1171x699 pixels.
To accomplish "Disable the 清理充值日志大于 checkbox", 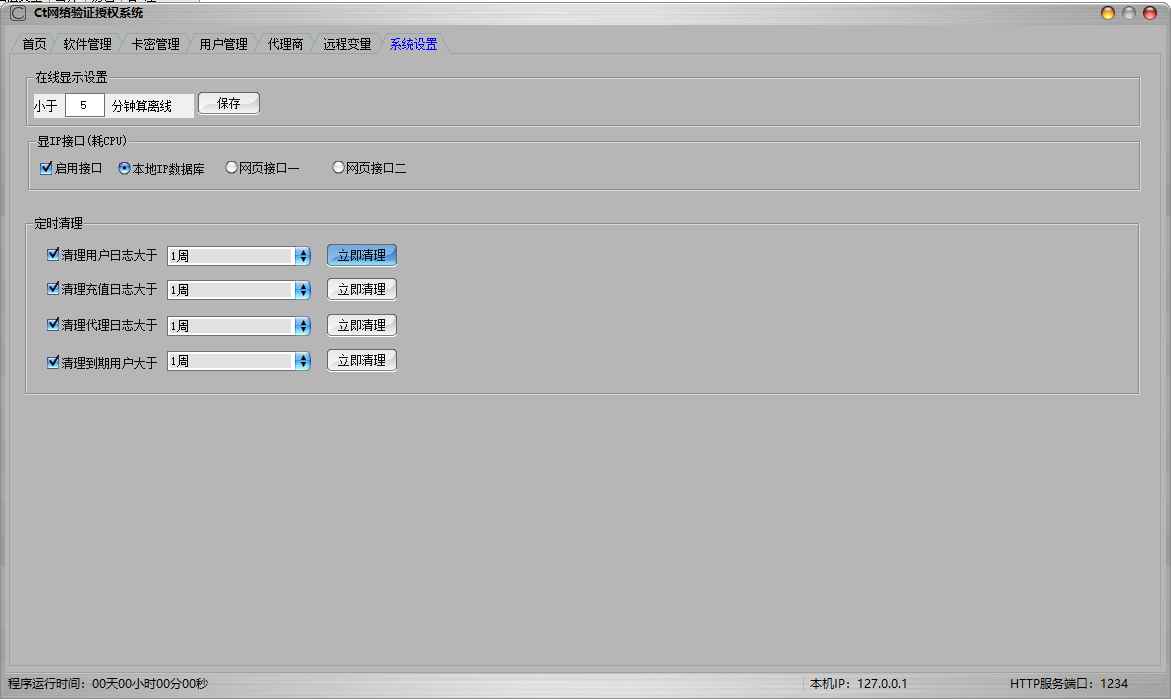I will pyautogui.click(x=54, y=289).
